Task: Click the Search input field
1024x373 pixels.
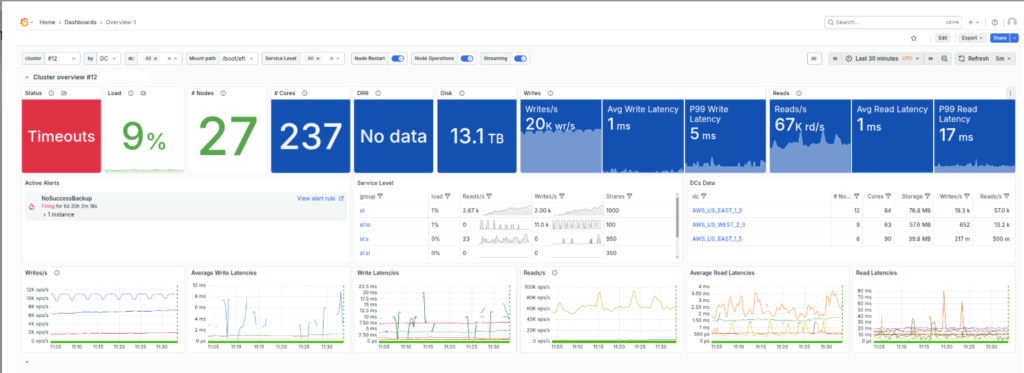Action: (893, 22)
